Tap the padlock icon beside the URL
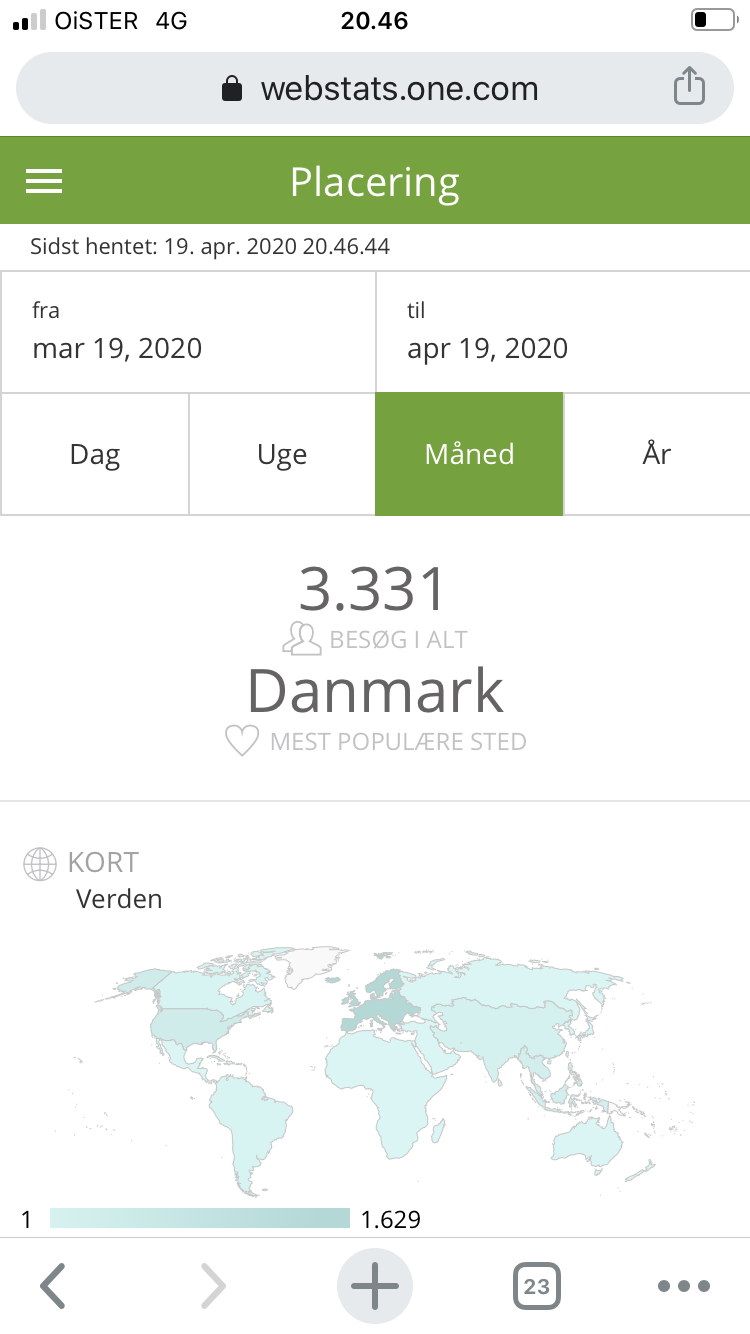 pos(232,89)
